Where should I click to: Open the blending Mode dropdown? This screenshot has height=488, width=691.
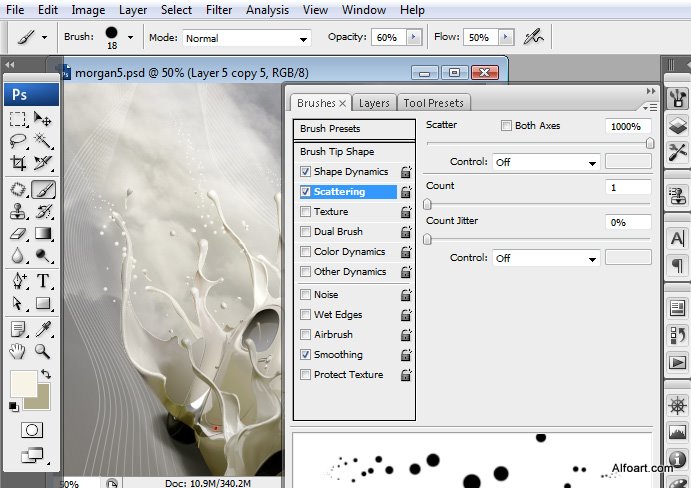(246, 38)
